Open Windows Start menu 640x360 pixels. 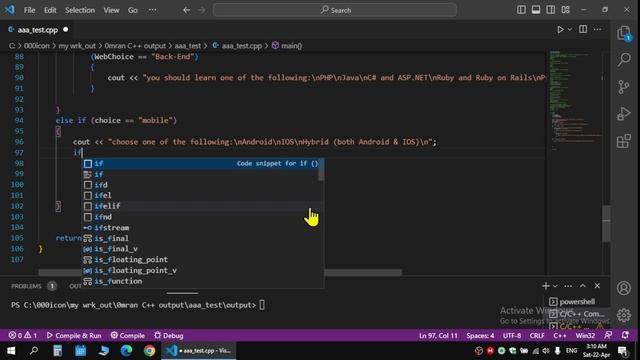[x=11, y=351]
